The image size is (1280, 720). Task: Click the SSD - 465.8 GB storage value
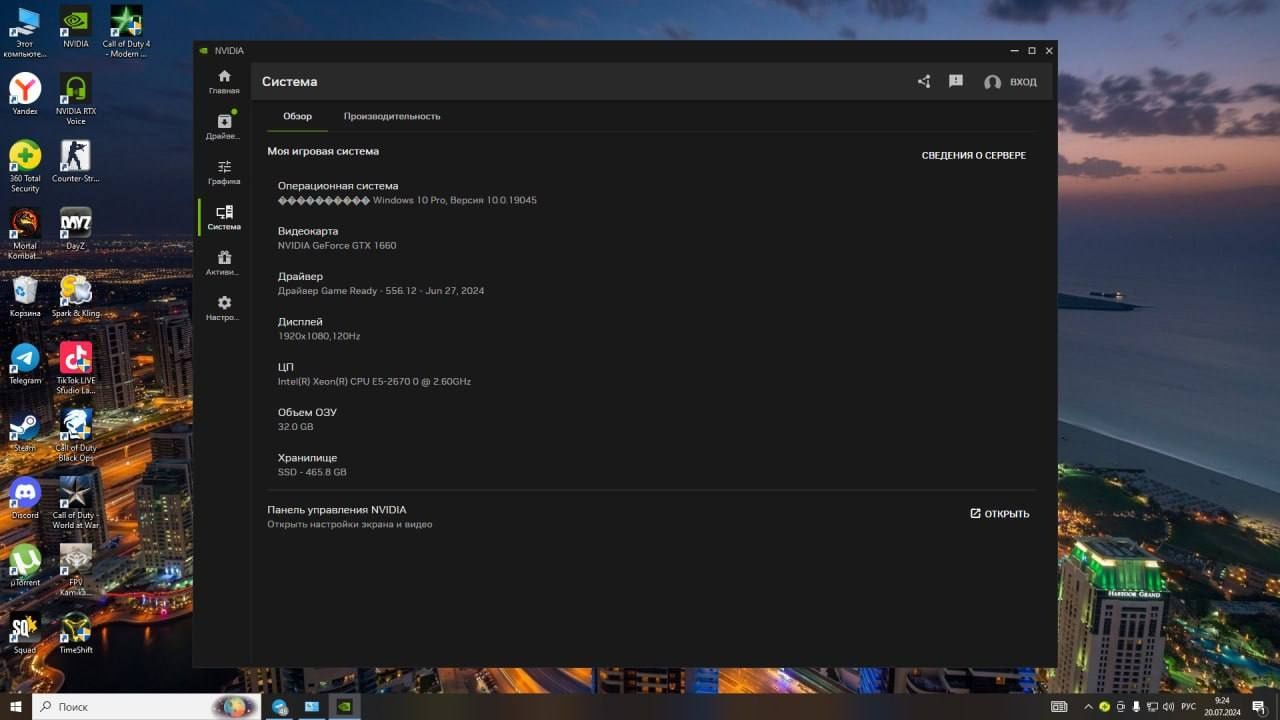coord(312,472)
